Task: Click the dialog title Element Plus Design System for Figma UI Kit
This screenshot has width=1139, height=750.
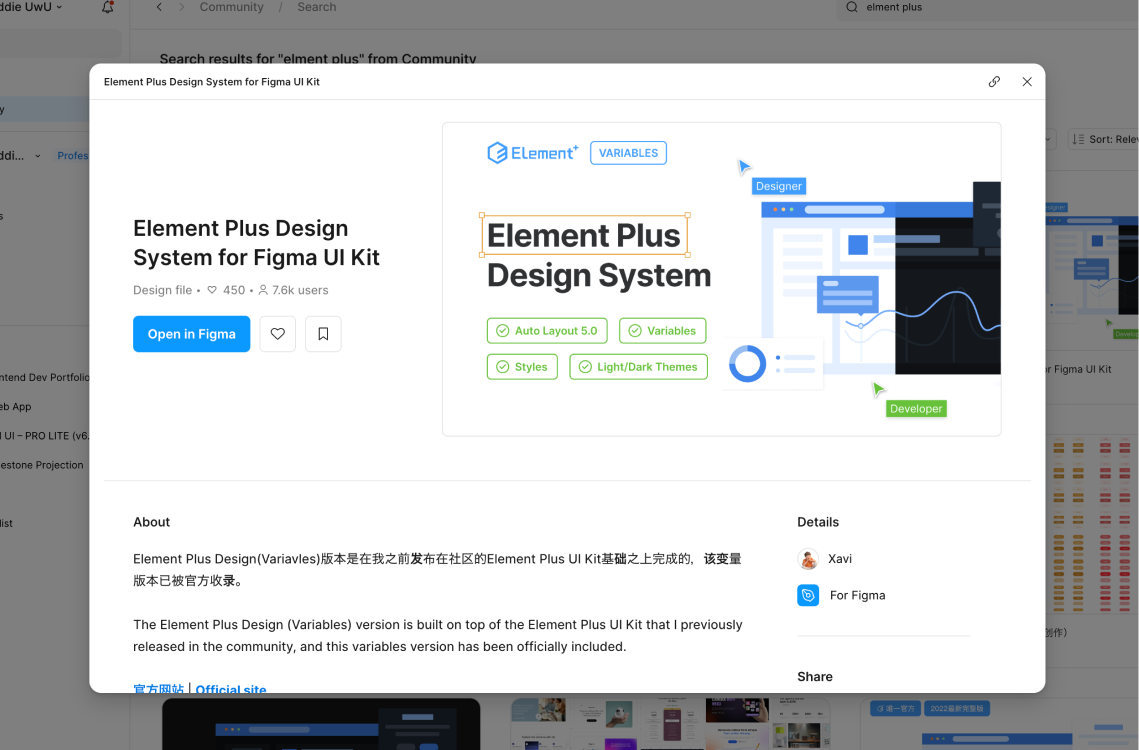Action: tap(211, 81)
